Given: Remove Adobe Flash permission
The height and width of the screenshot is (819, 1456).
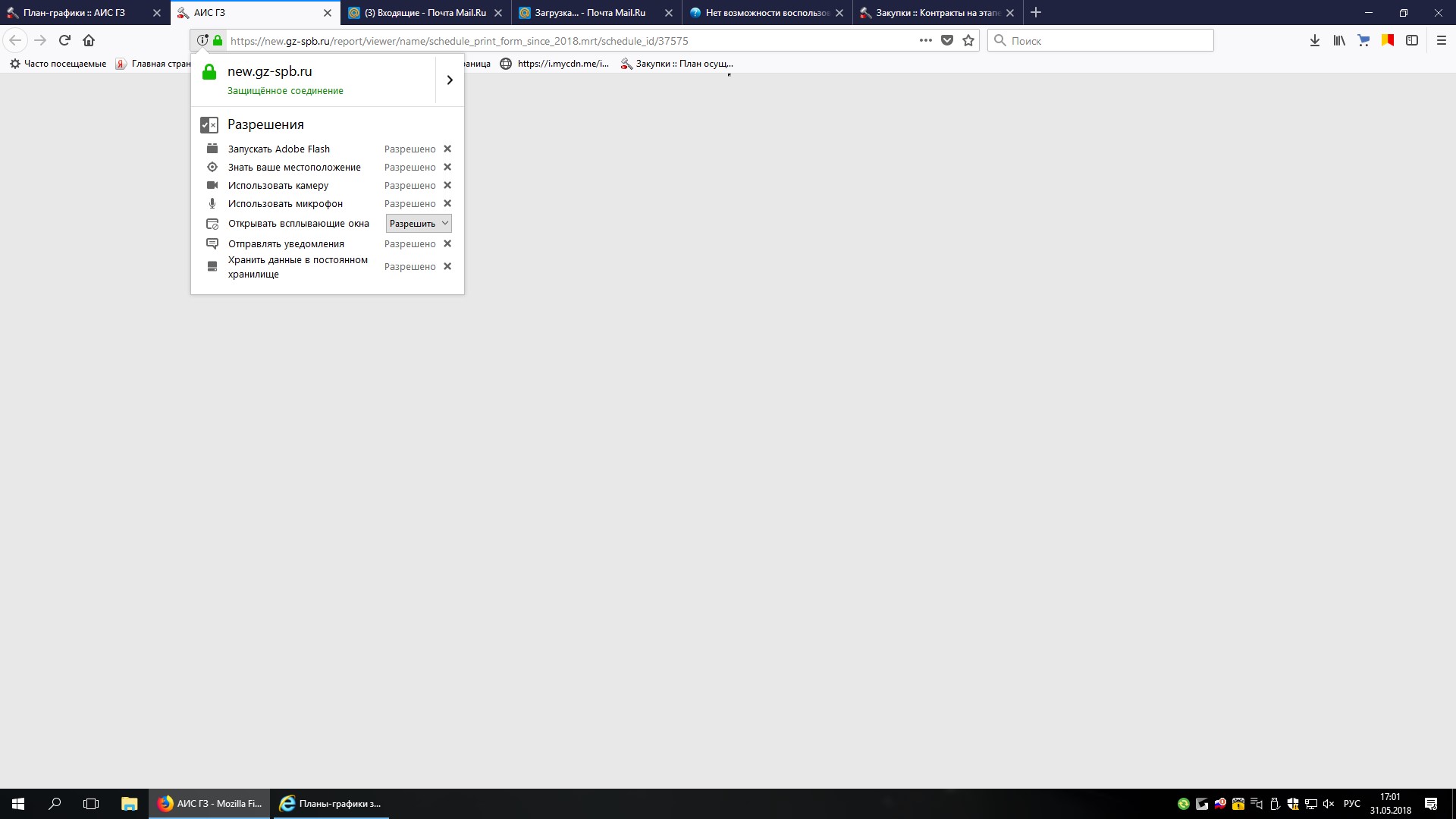Looking at the screenshot, I should 447,149.
